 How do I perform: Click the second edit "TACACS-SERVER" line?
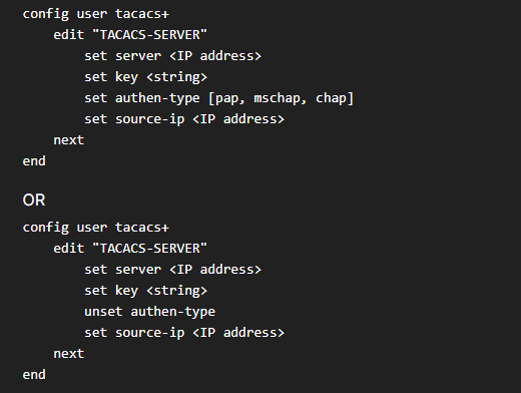pyautogui.click(x=130, y=248)
